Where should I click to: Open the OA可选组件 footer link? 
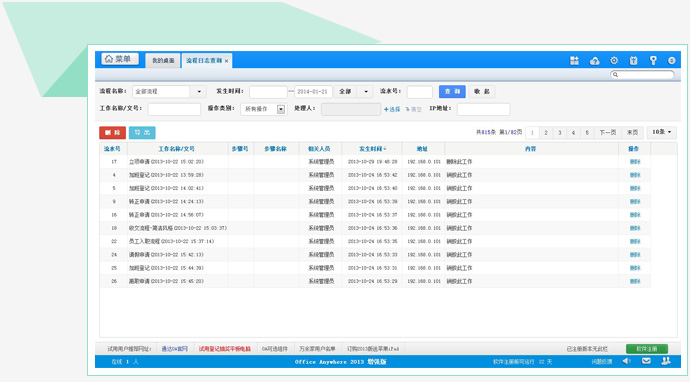275,349
